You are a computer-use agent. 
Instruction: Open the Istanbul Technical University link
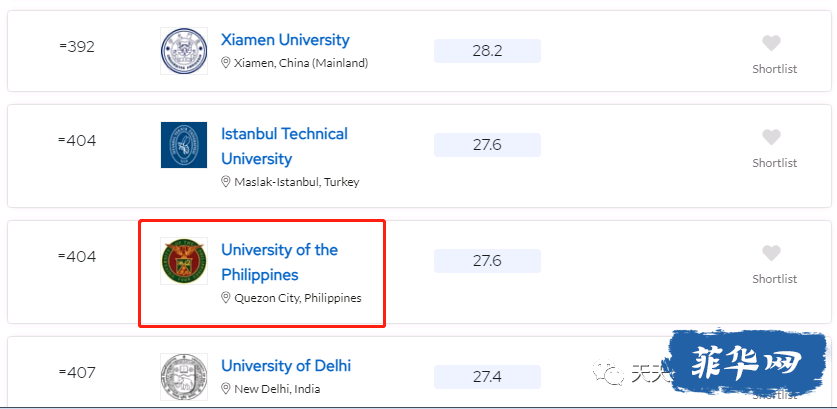(285, 146)
